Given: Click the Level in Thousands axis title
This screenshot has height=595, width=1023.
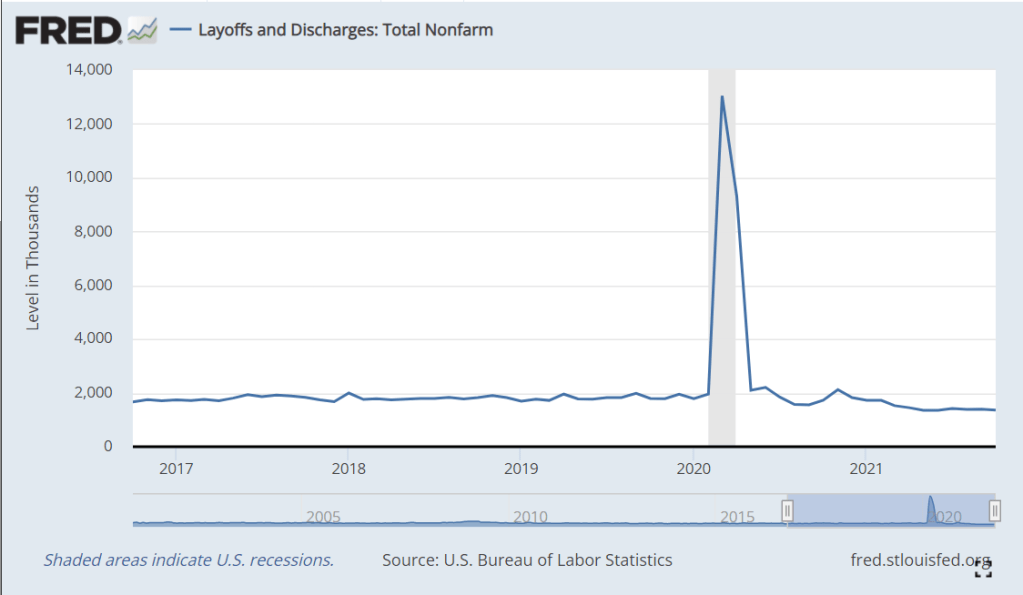Looking at the screenshot, I should [x=32, y=257].
